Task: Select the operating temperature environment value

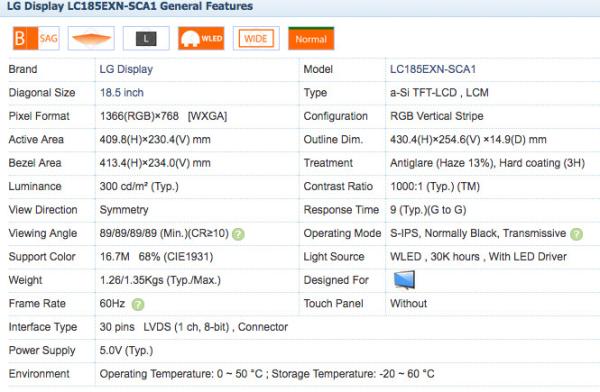Action: click(267, 374)
